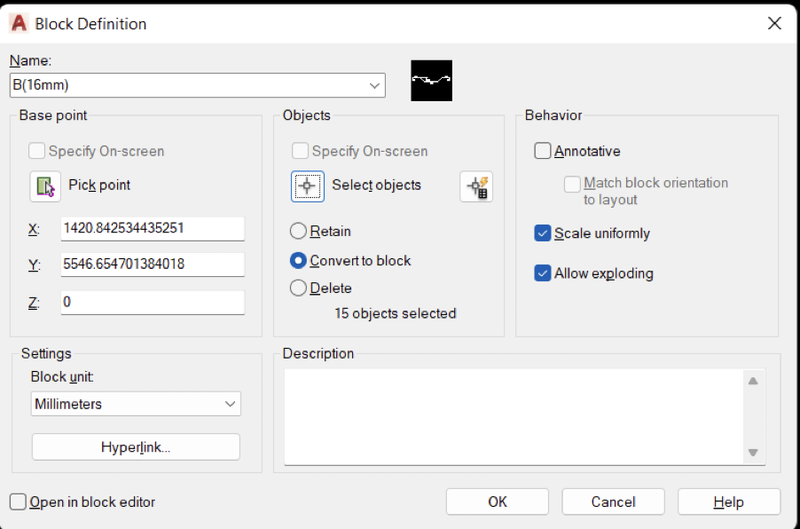Click inside the Description text area
Image resolution: width=800 pixels, height=529 pixels.
click(514, 417)
